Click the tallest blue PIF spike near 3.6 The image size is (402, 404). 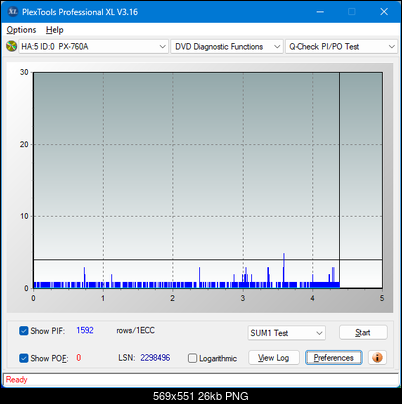tap(284, 270)
